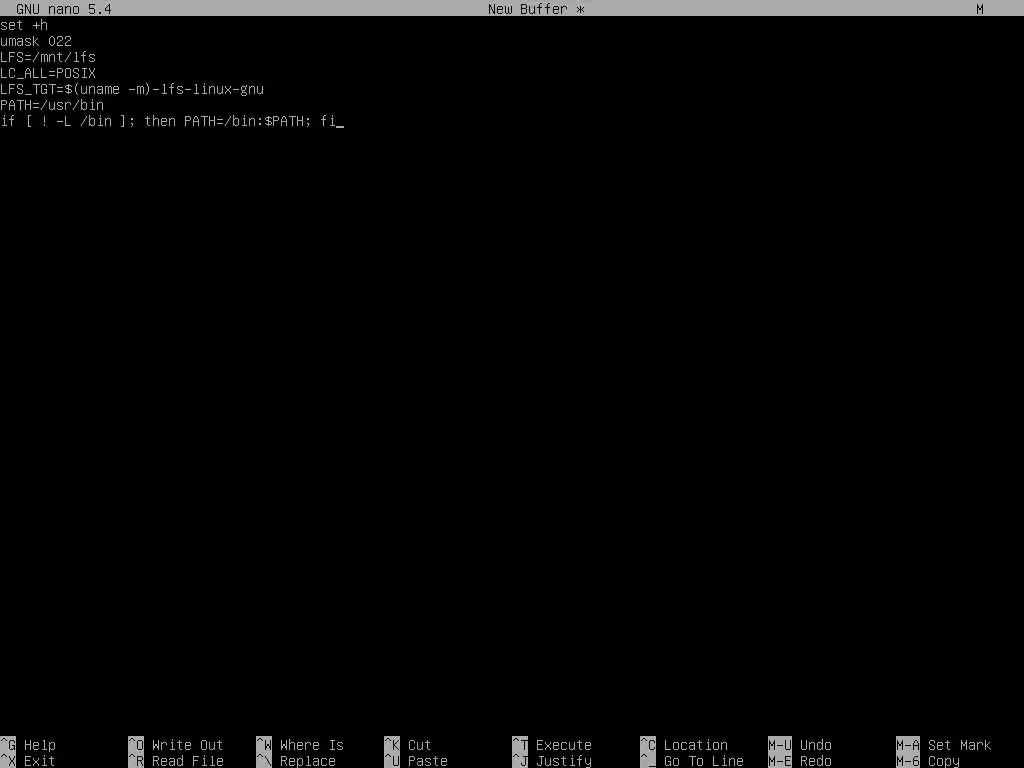Click the ^G Help shortcut
Screen dimensions: 1024x768
tap(28, 745)
